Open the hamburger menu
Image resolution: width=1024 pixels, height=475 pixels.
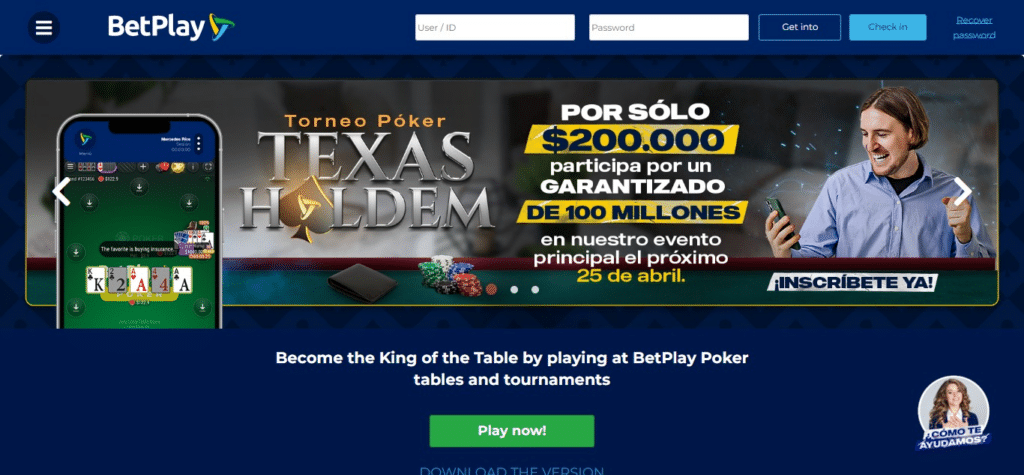(44, 27)
